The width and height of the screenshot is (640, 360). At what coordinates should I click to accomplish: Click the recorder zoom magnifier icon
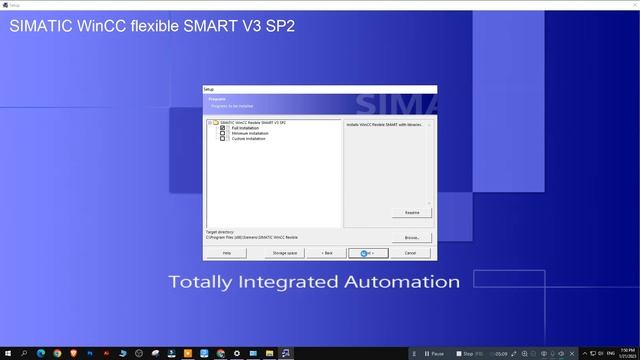(x=524, y=354)
